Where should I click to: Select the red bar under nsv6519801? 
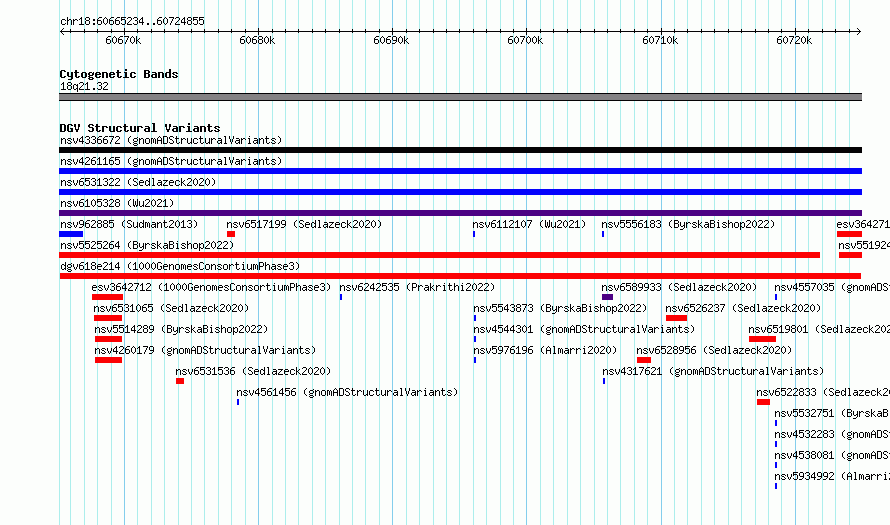(x=762, y=339)
